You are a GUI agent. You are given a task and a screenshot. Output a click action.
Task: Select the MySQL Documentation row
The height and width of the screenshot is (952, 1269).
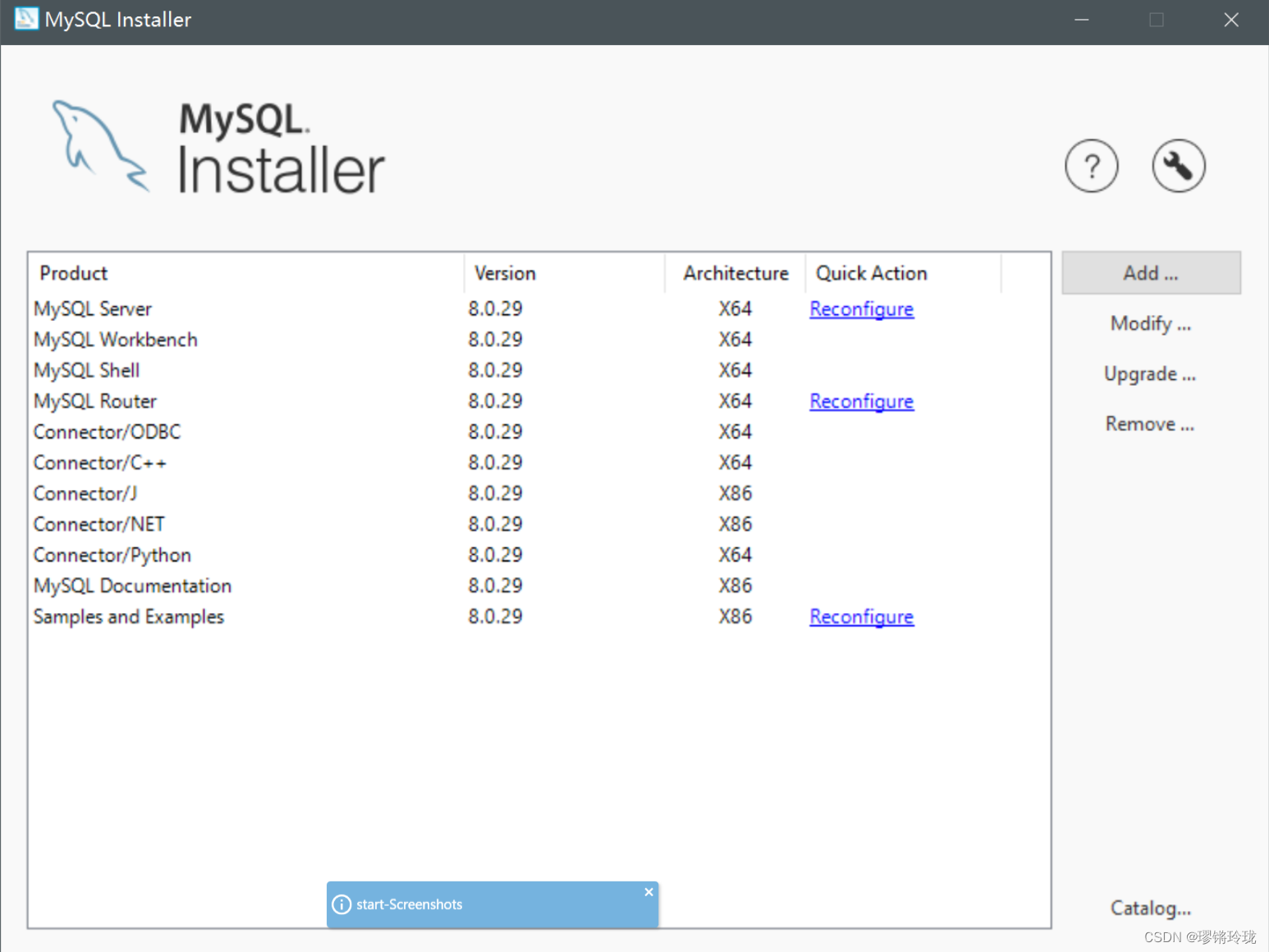tap(539, 586)
